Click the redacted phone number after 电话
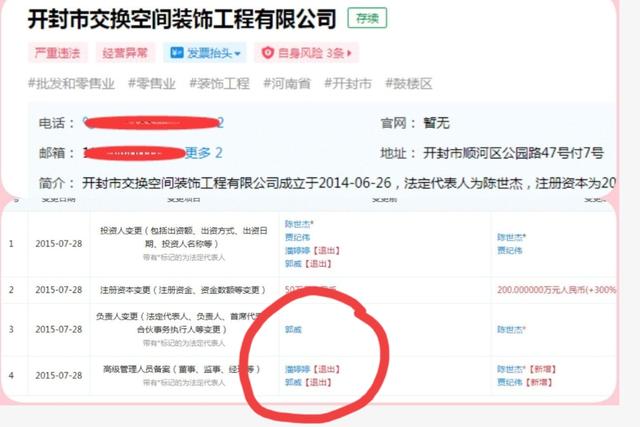This screenshot has height=427, width=640. coord(153,122)
